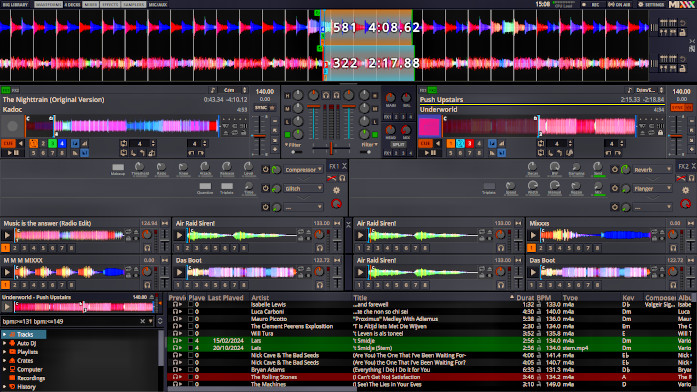Toggle the Compressor effect power button
Image resolution: width=697 pixels, height=392 pixels.
tap(265, 170)
